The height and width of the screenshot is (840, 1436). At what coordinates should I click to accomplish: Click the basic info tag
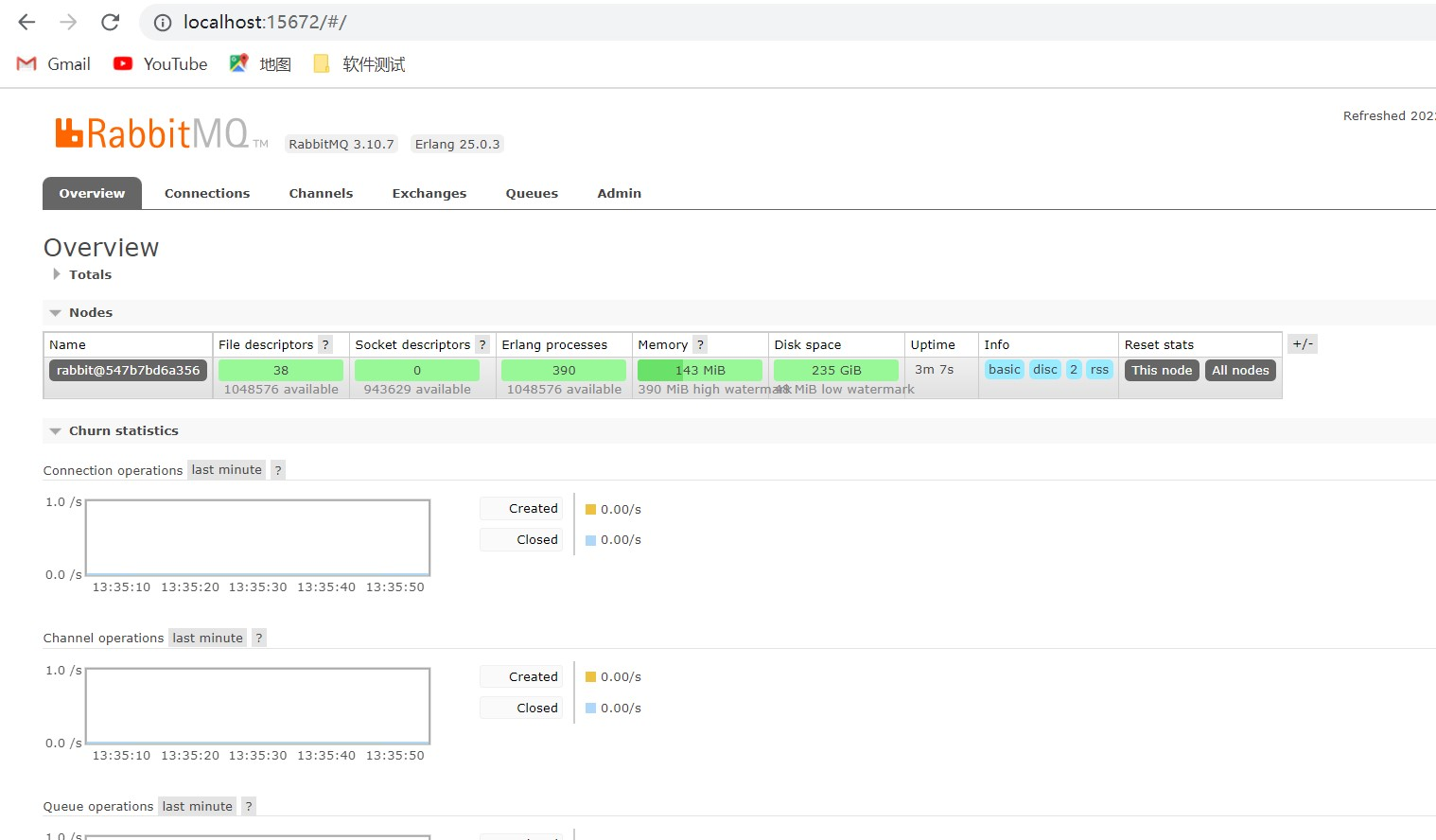coord(1005,370)
